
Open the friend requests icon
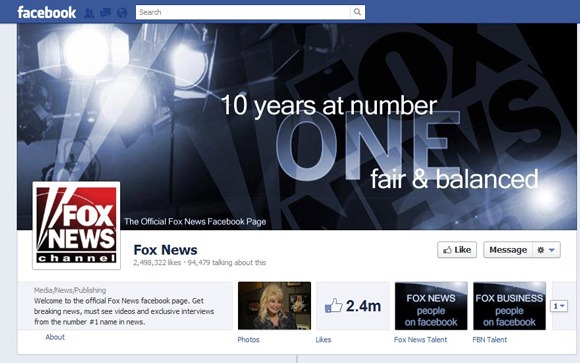pos(89,13)
